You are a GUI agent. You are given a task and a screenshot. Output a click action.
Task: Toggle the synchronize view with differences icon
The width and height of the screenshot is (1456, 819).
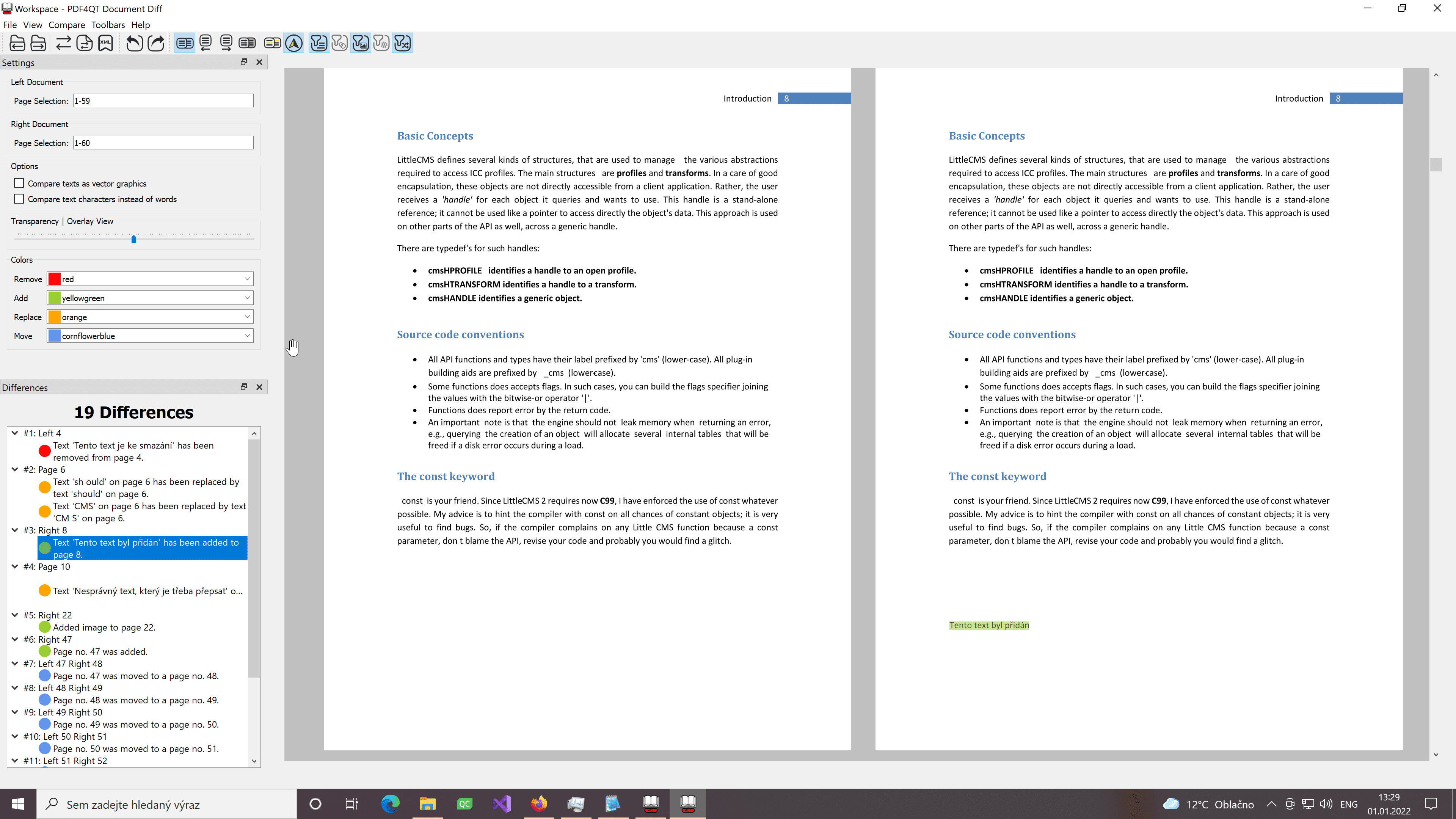(294, 43)
